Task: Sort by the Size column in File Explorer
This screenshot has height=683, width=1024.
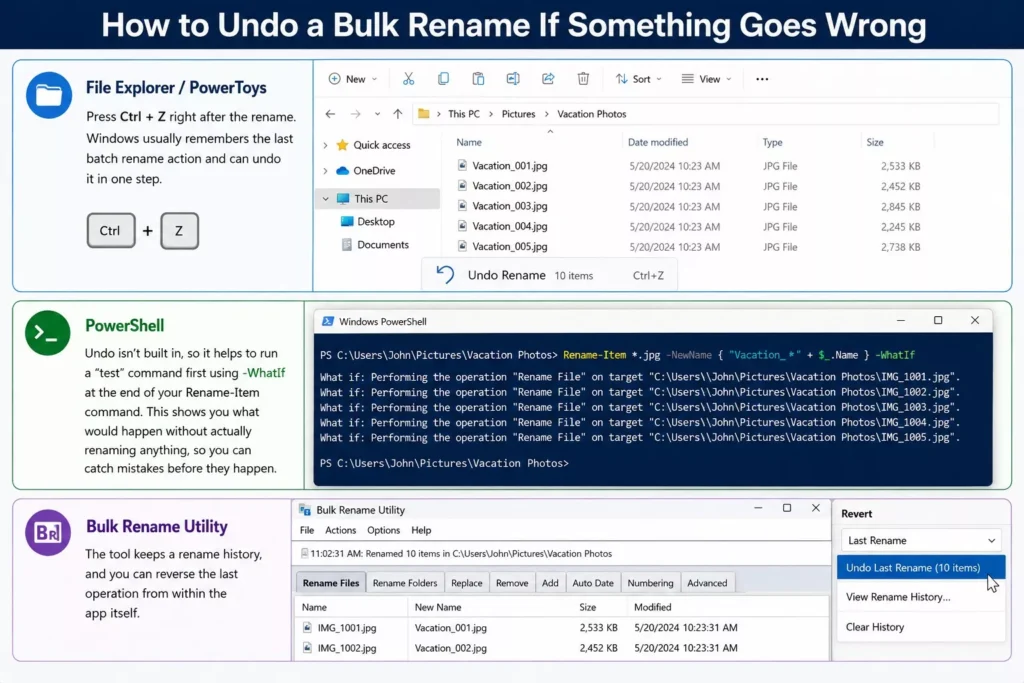Action: tap(874, 142)
